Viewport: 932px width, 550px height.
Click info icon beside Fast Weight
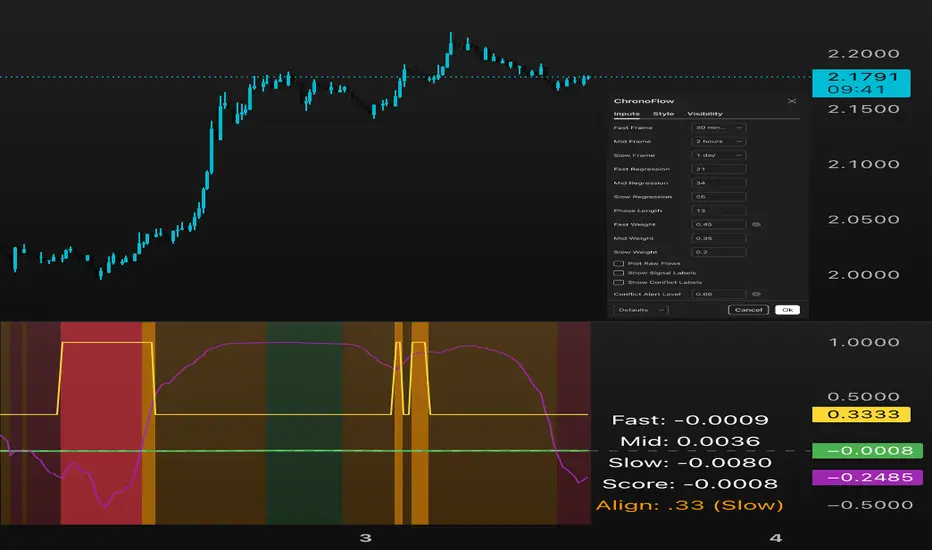click(755, 225)
